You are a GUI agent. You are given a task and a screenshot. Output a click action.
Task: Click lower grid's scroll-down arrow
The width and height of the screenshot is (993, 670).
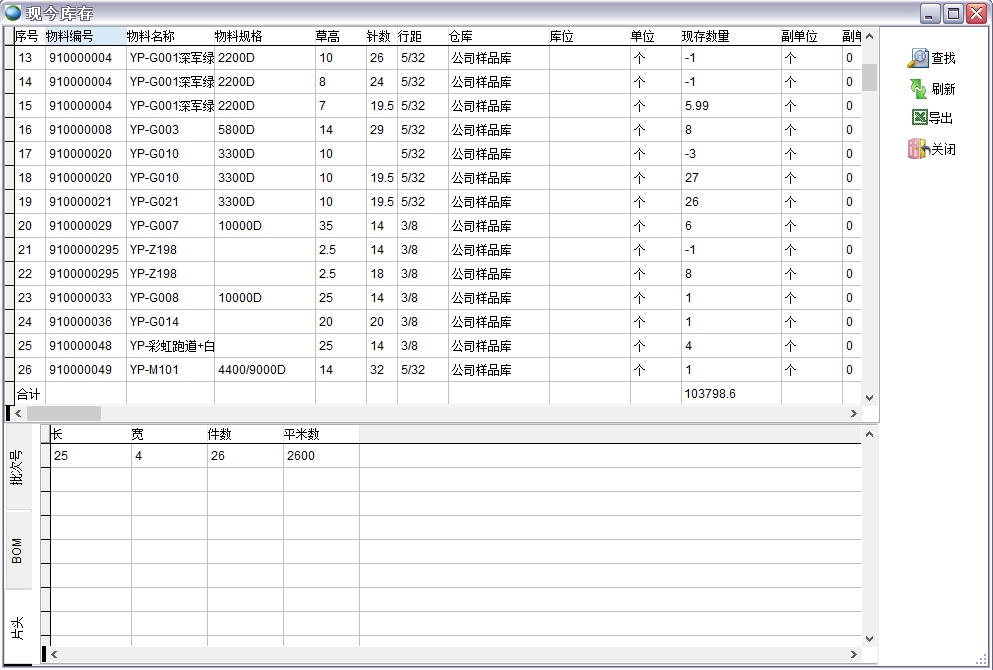click(x=868, y=638)
